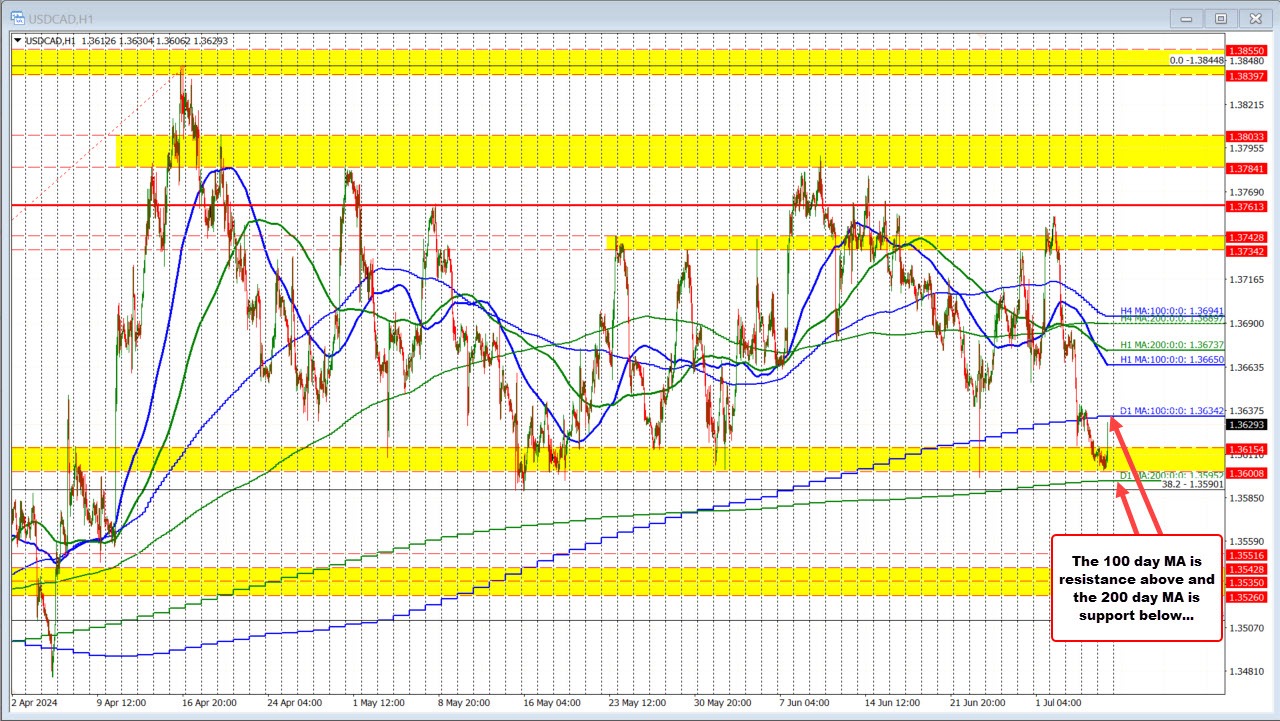
Task: Click the red level label 1.38033
Action: pyautogui.click(x=1248, y=137)
